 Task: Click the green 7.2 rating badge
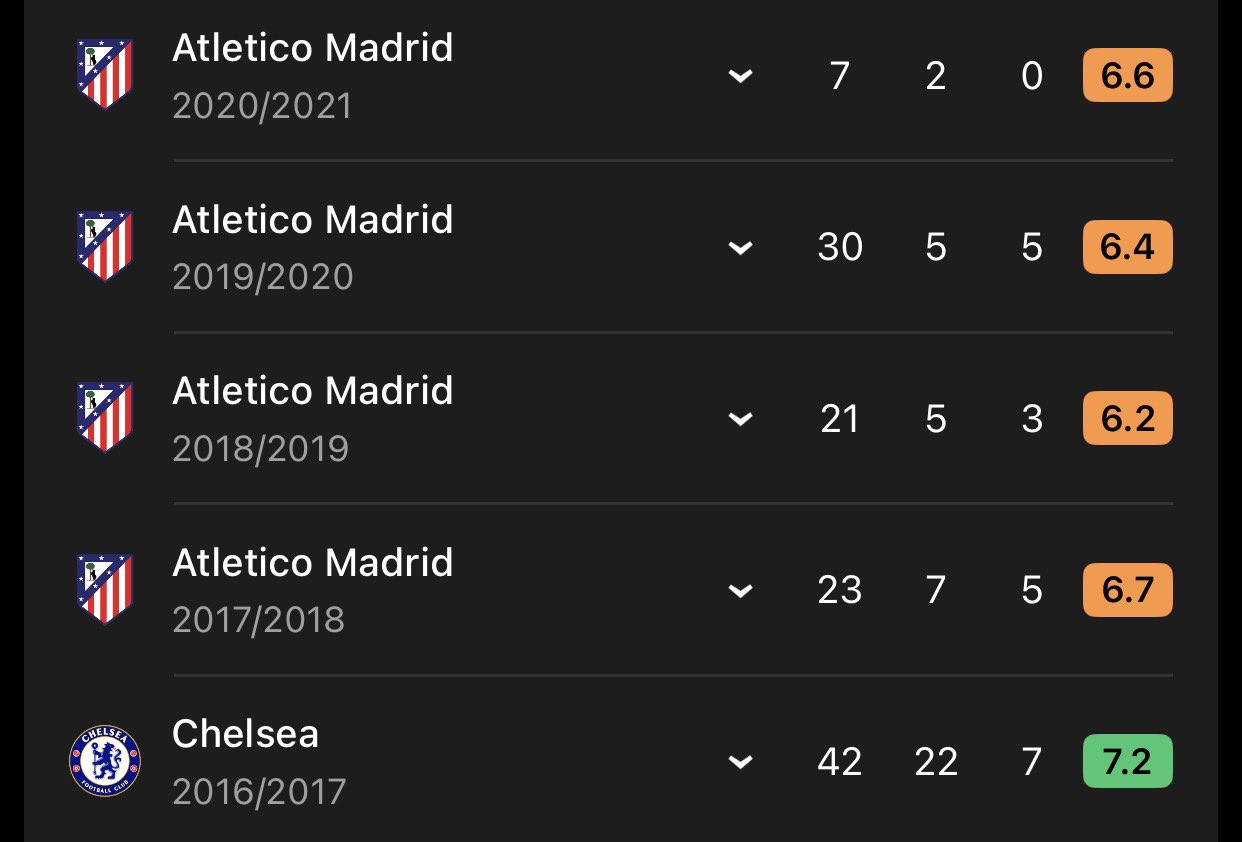pos(1127,762)
